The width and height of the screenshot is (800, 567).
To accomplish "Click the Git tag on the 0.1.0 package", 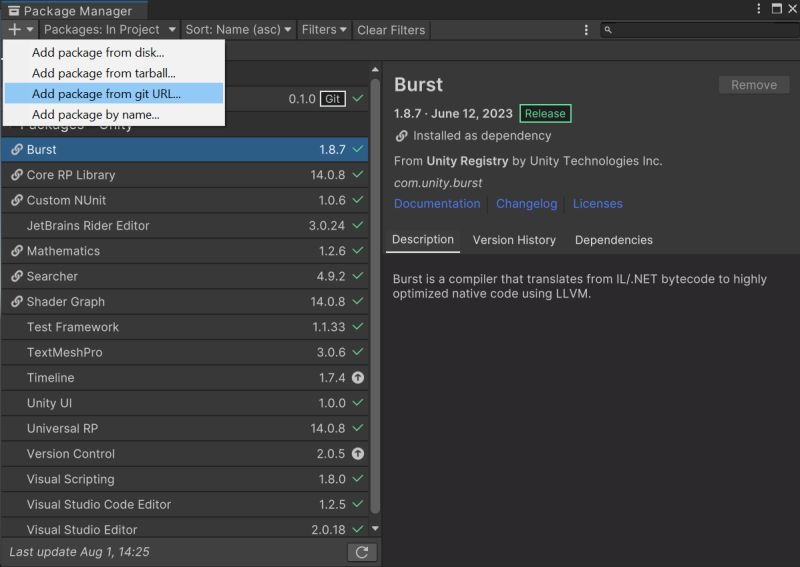I will 333,99.
